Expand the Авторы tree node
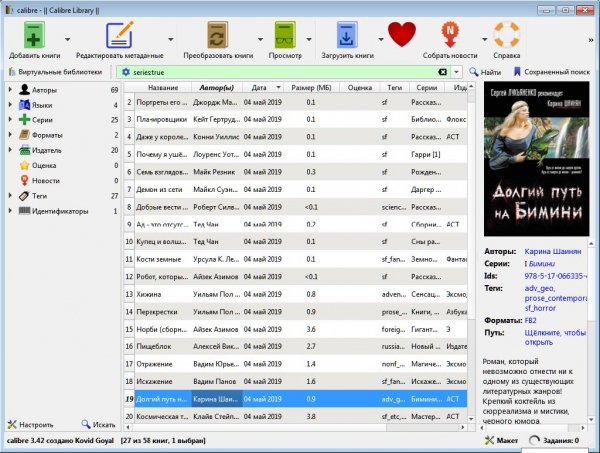This screenshot has height=453, width=600. [10, 90]
